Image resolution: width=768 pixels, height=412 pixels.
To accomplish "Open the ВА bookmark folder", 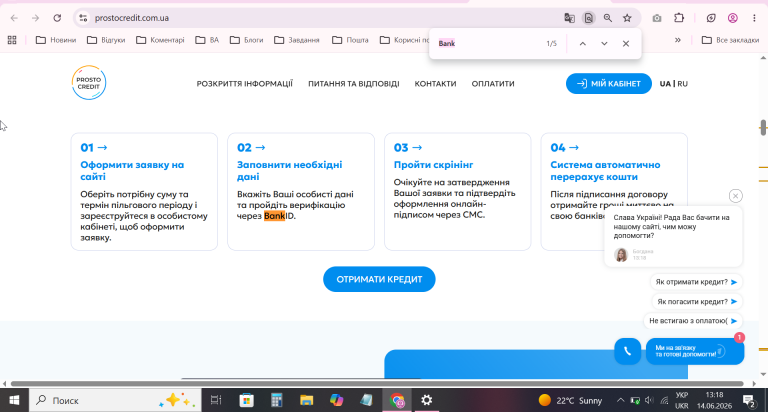I will [x=207, y=40].
